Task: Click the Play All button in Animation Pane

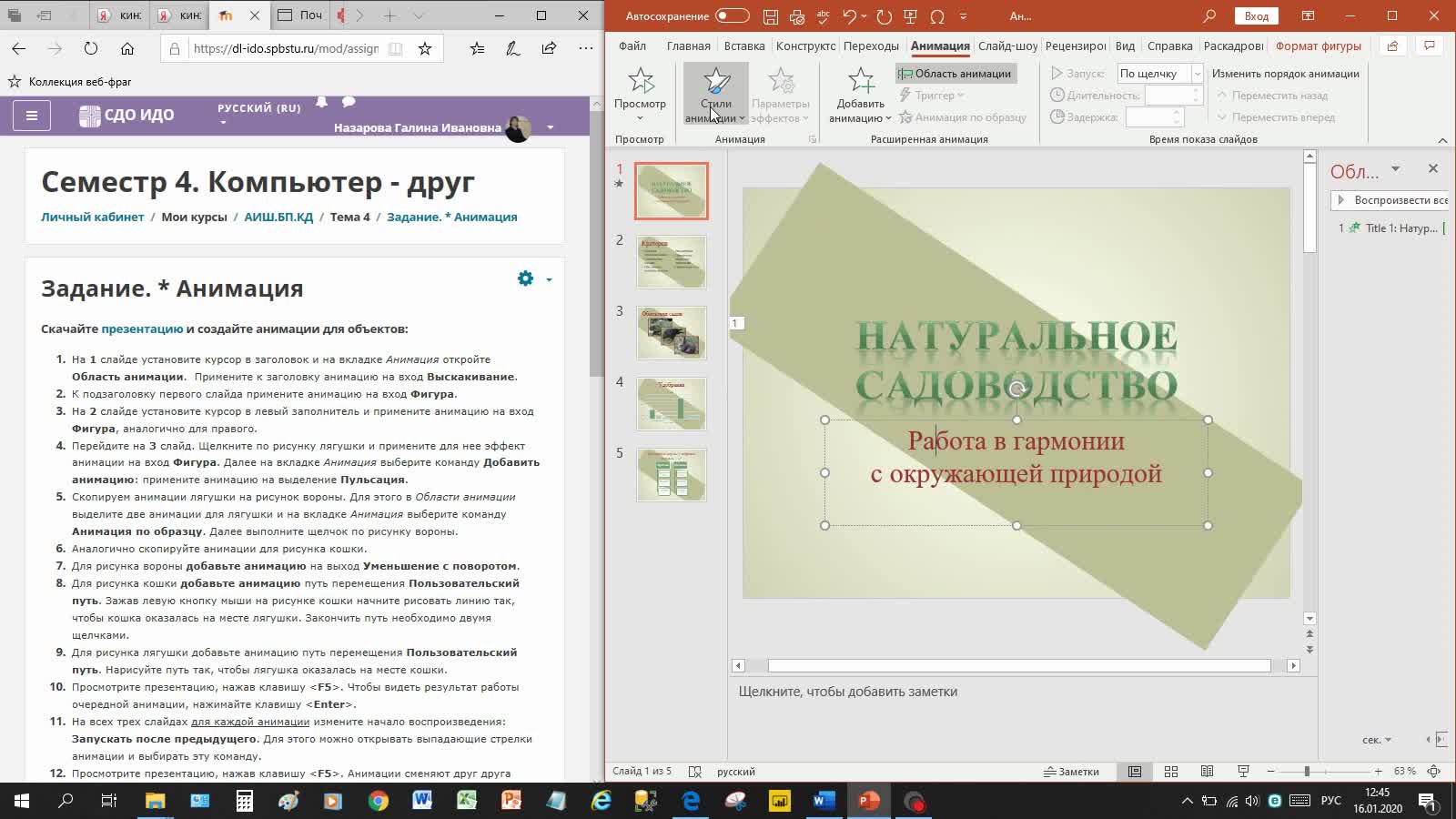Action: pos(1390,200)
